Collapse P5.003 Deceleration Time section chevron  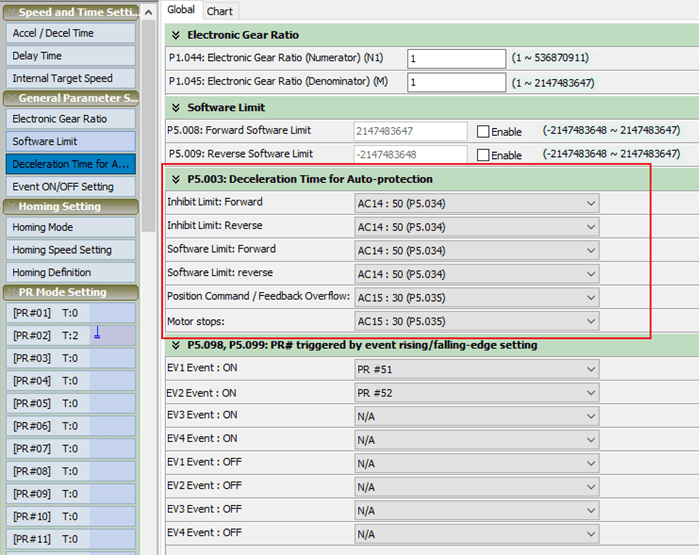point(176,179)
